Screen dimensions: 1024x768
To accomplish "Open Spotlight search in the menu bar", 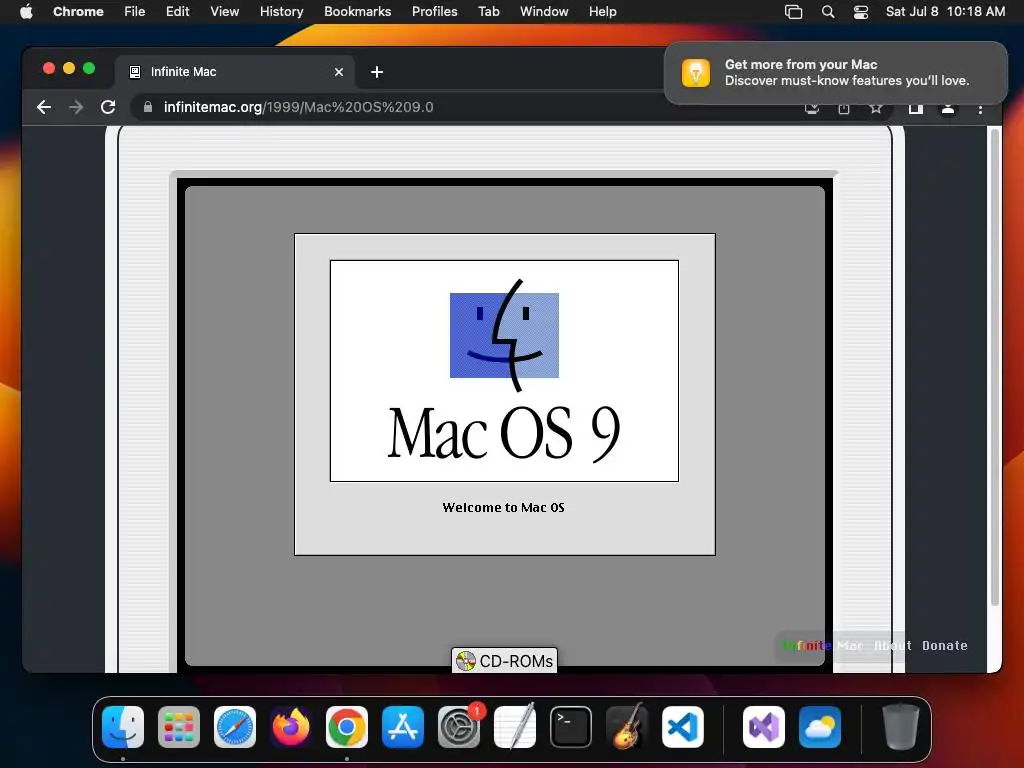I will click(x=827, y=11).
